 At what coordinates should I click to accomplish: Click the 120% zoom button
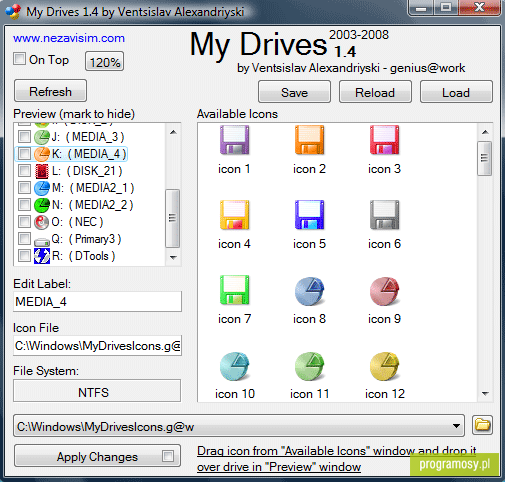(105, 62)
